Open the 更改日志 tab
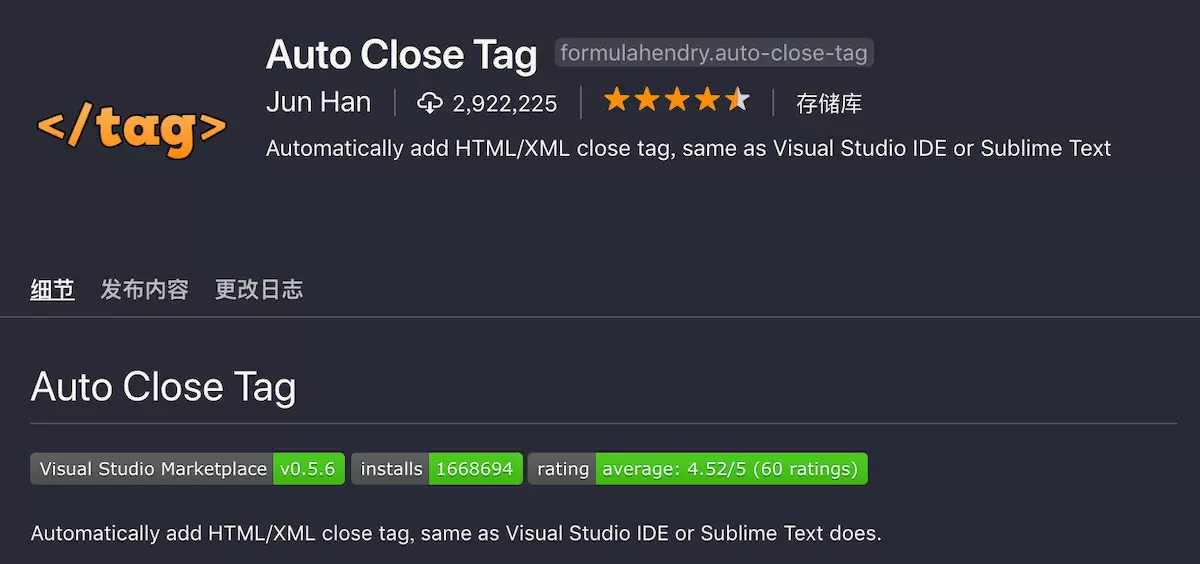1200x564 pixels. click(259, 290)
